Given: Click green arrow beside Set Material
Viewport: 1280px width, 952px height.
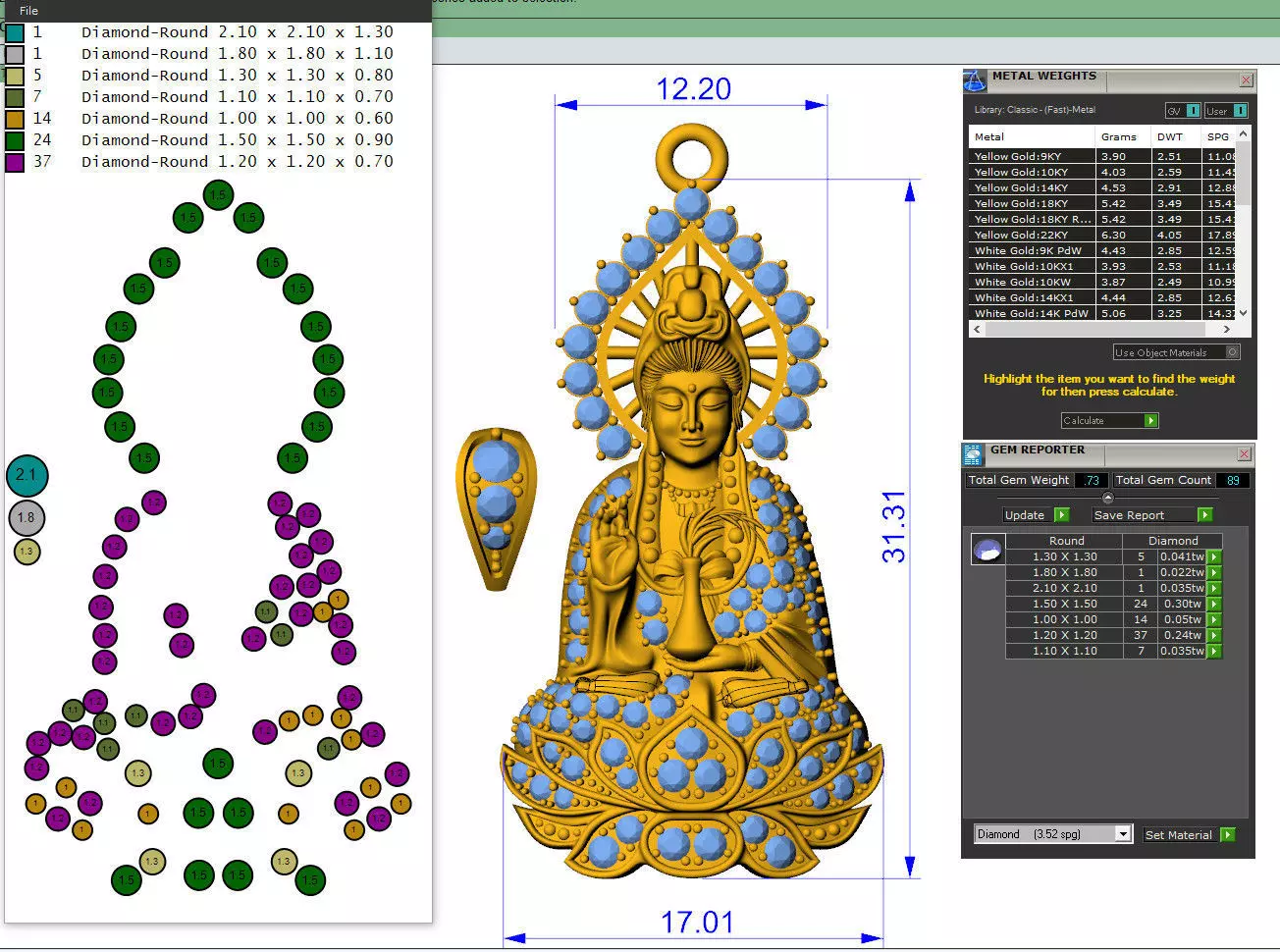Looking at the screenshot, I should [x=1228, y=835].
